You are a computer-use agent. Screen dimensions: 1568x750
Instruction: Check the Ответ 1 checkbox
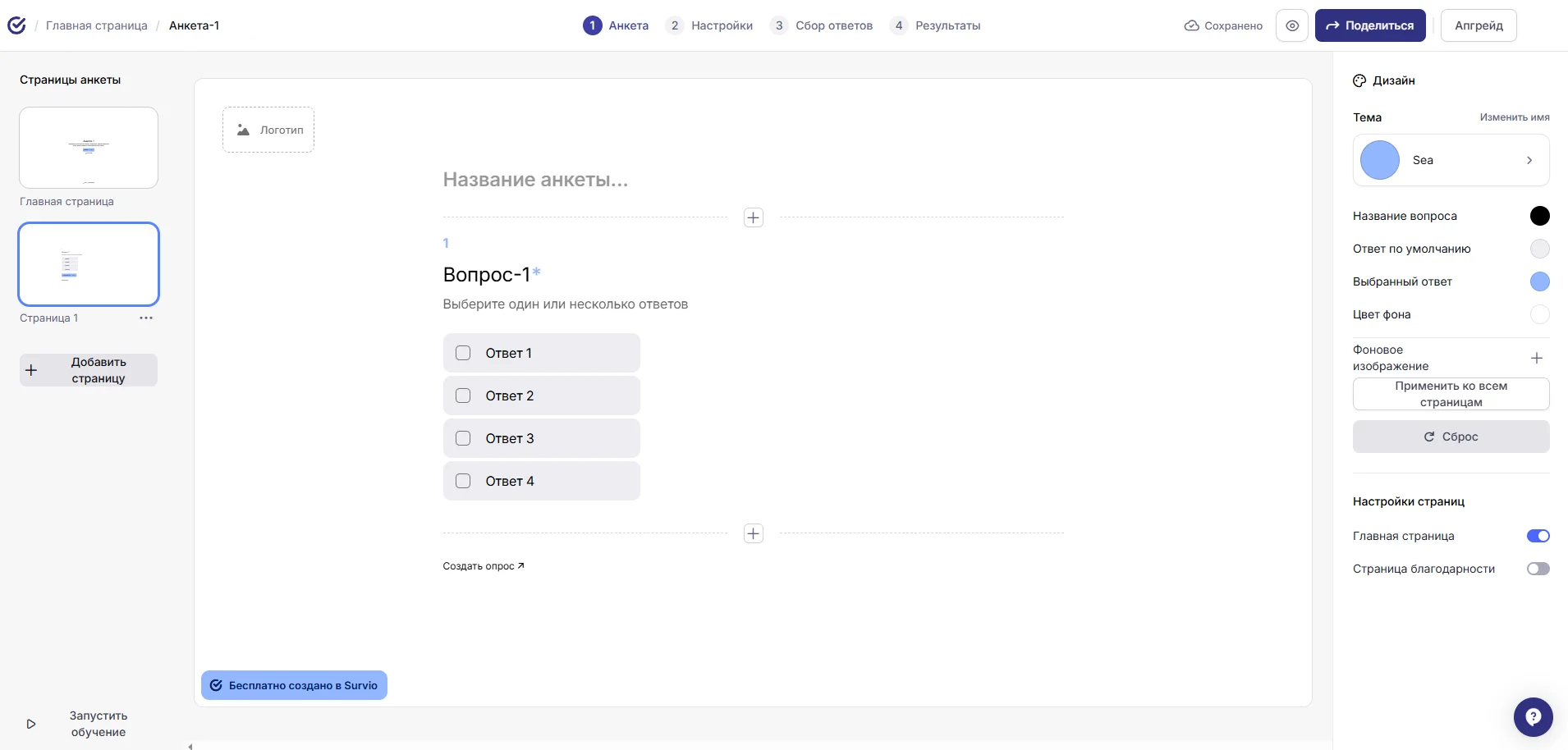(x=463, y=353)
